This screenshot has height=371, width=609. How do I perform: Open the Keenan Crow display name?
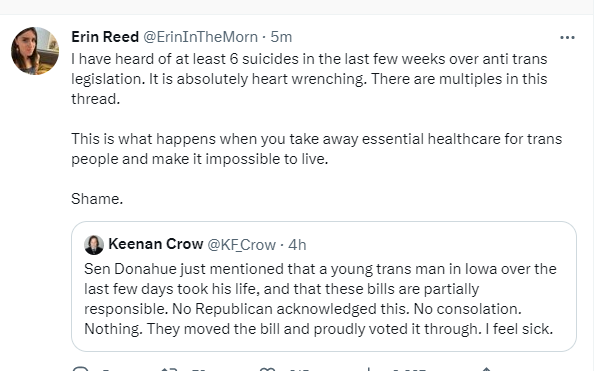pos(156,244)
